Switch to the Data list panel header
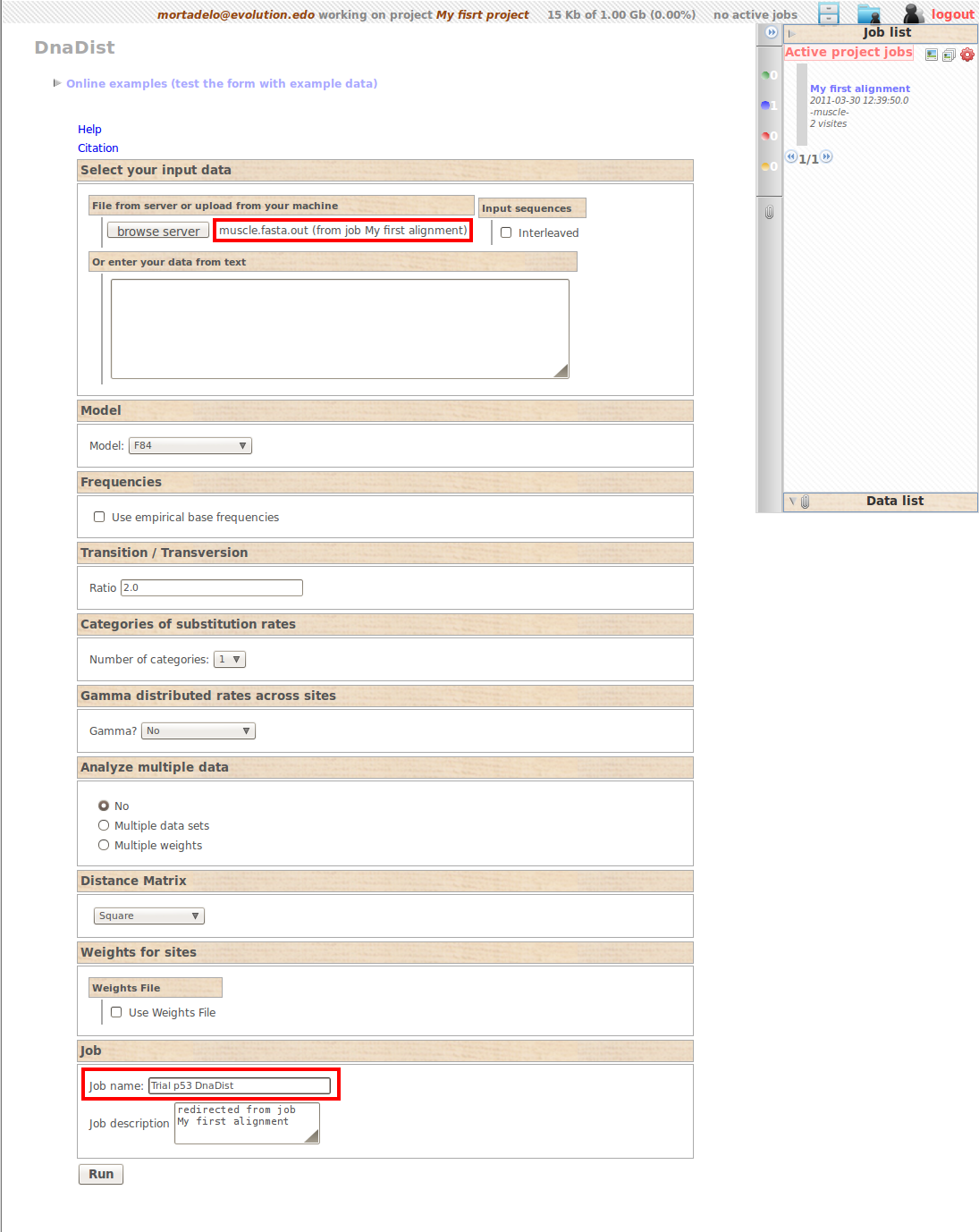 [x=894, y=501]
